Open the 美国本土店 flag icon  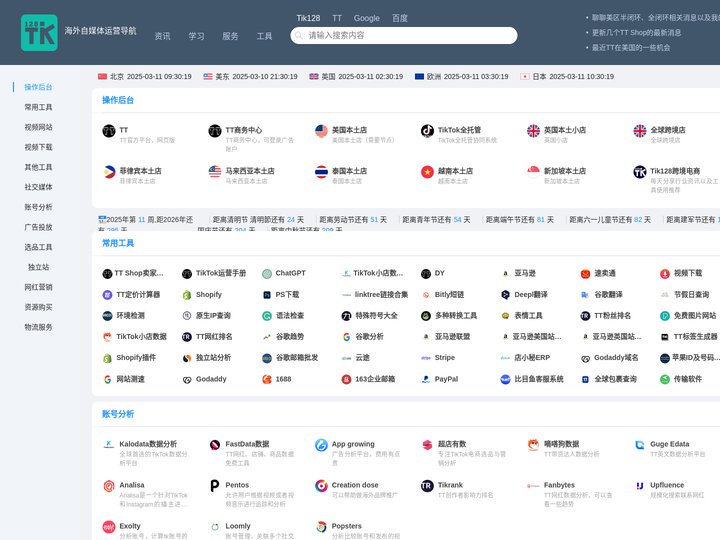click(321, 131)
